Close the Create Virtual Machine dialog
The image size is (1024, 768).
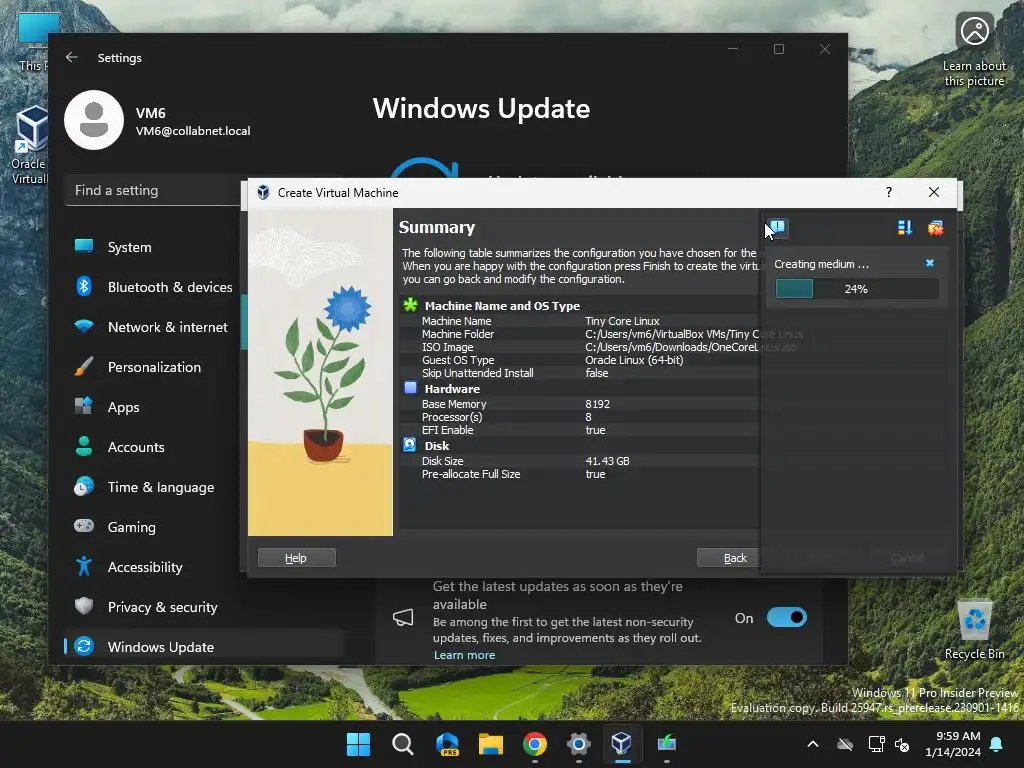click(934, 192)
